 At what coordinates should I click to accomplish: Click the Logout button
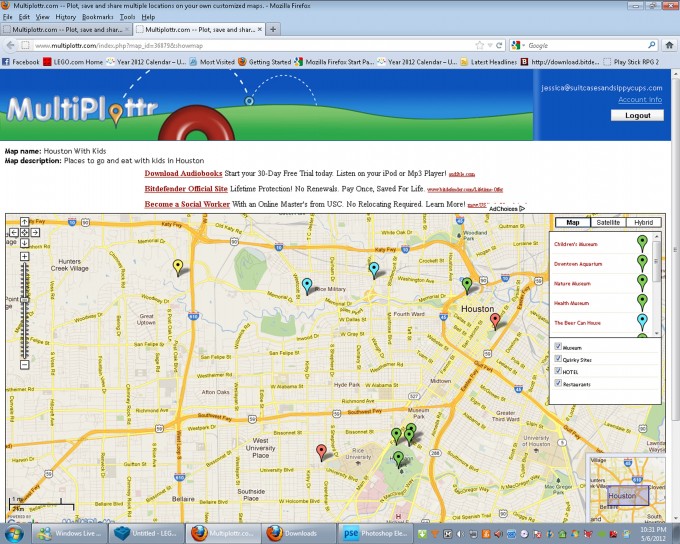pos(637,115)
